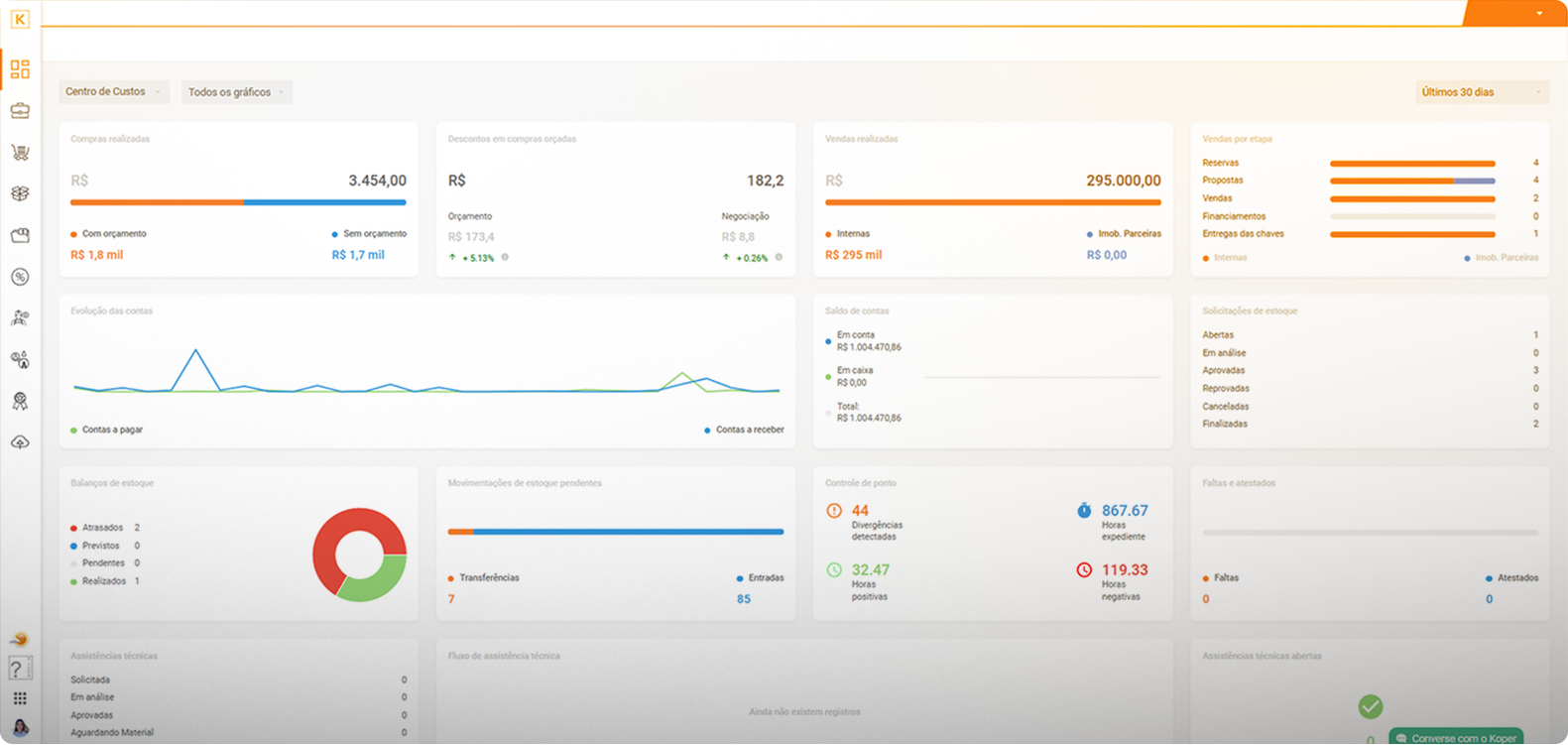Select the open box stock icon
The height and width of the screenshot is (745, 1568).
pos(20,193)
